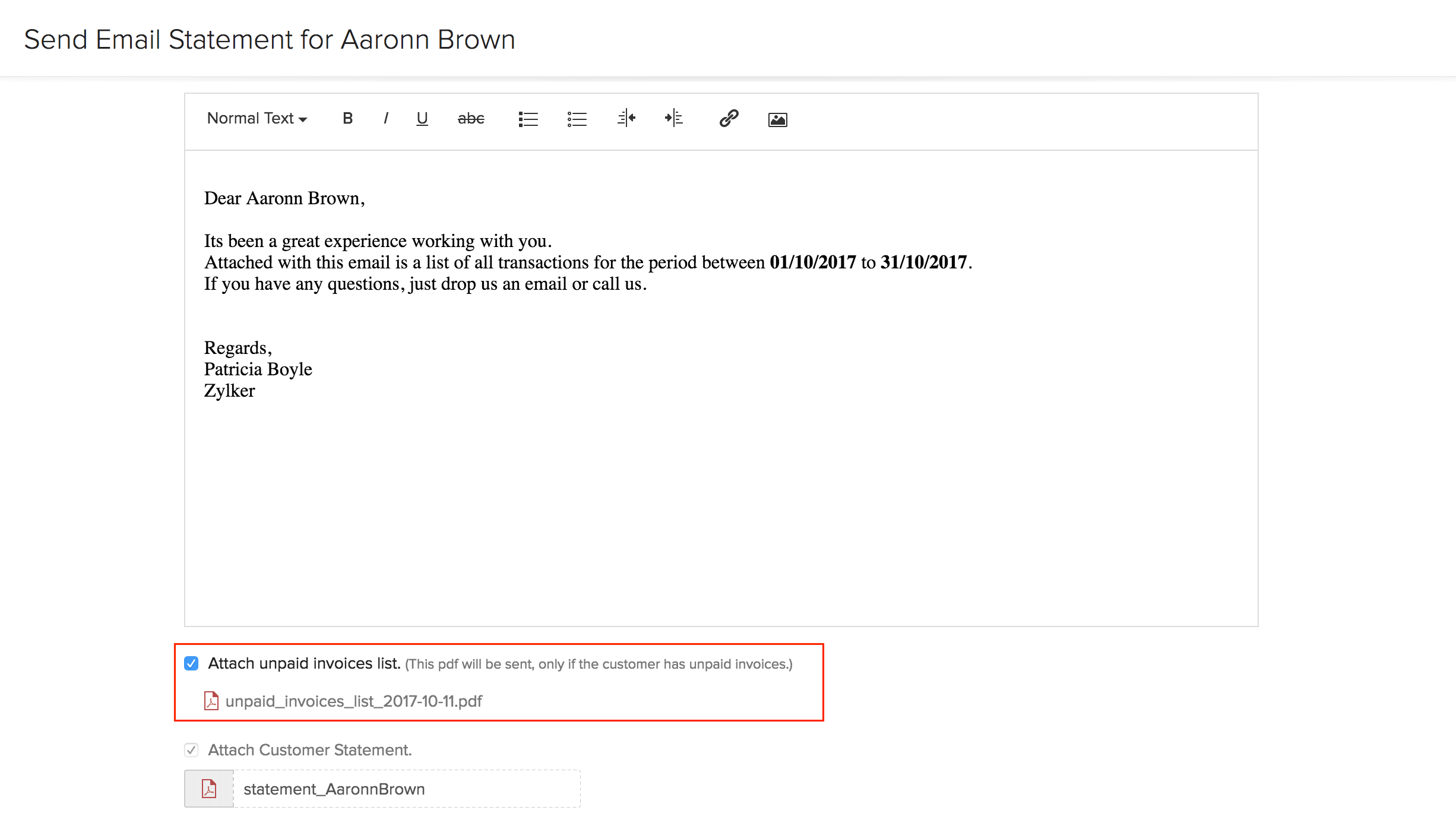
Task: Click the Unordered List icon
Action: click(577, 119)
